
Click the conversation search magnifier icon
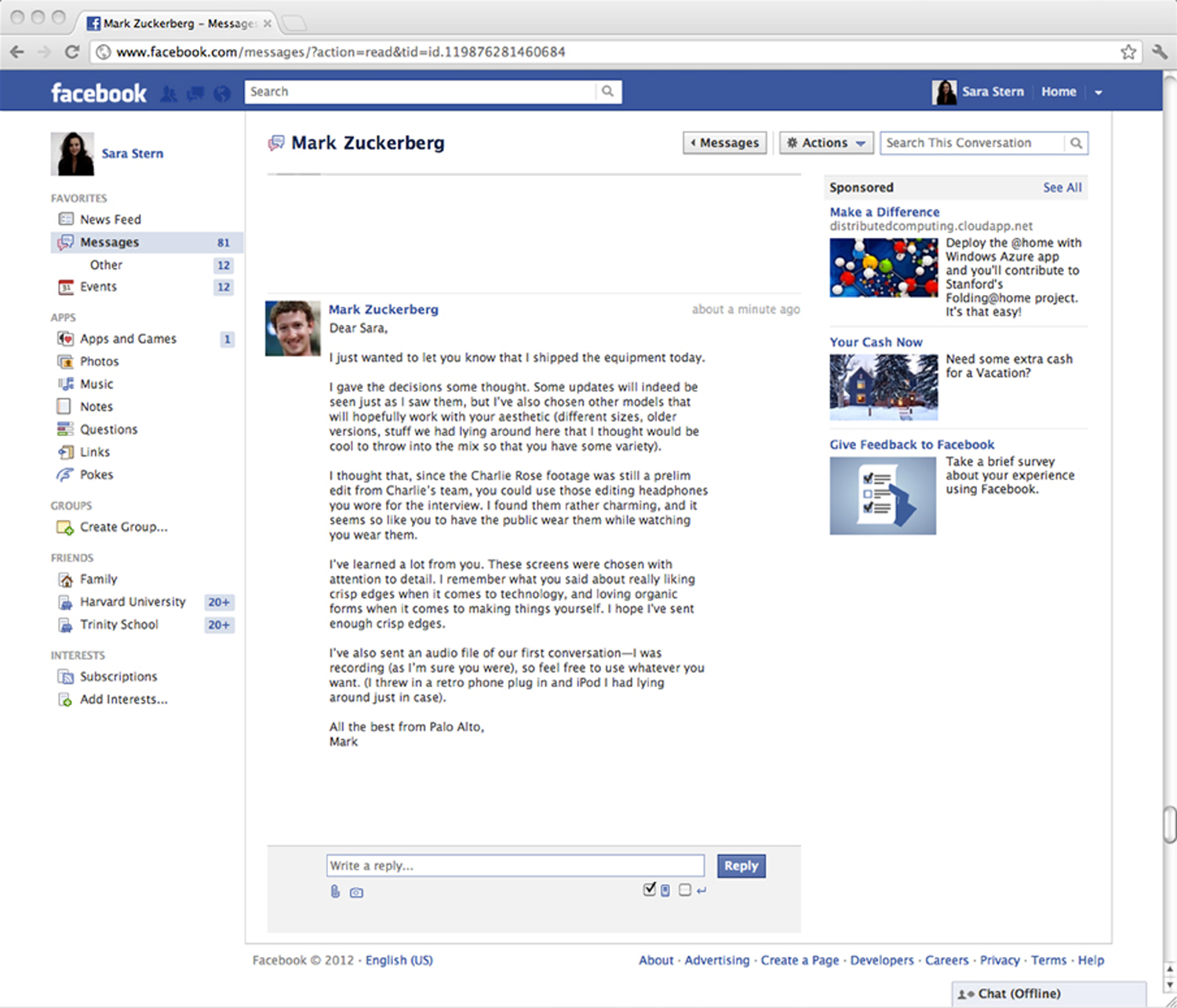point(1076,143)
